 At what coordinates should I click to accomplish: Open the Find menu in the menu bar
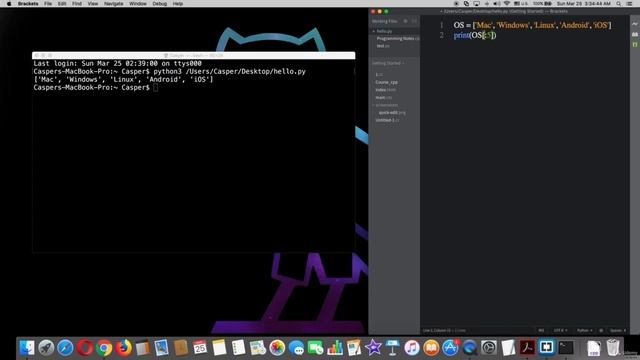pyautogui.click(x=77, y=4)
